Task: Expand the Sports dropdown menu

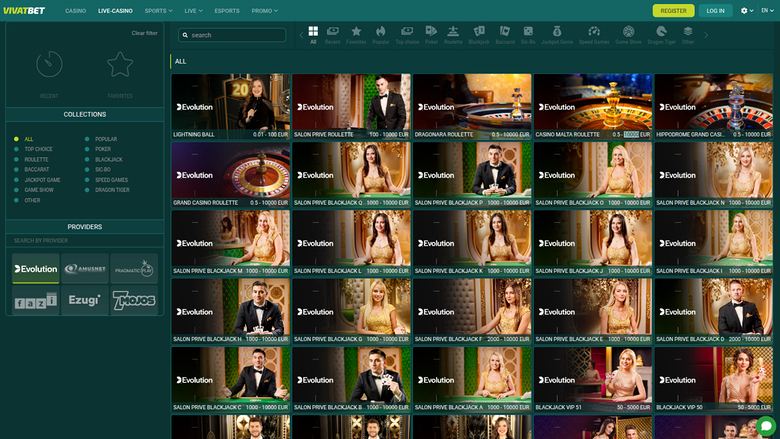Action: click(x=158, y=10)
